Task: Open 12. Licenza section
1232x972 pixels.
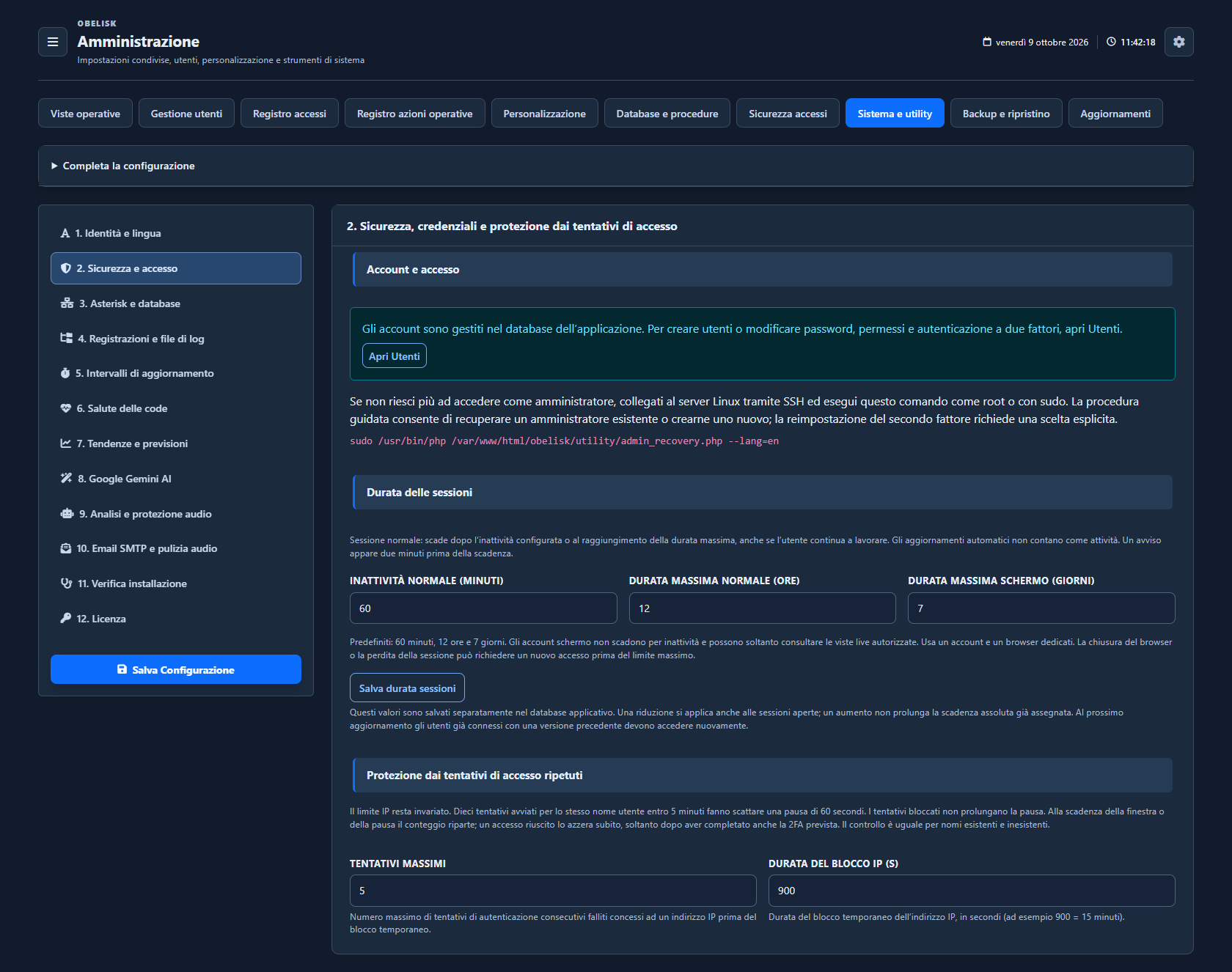Action: [x=176, y=618]
